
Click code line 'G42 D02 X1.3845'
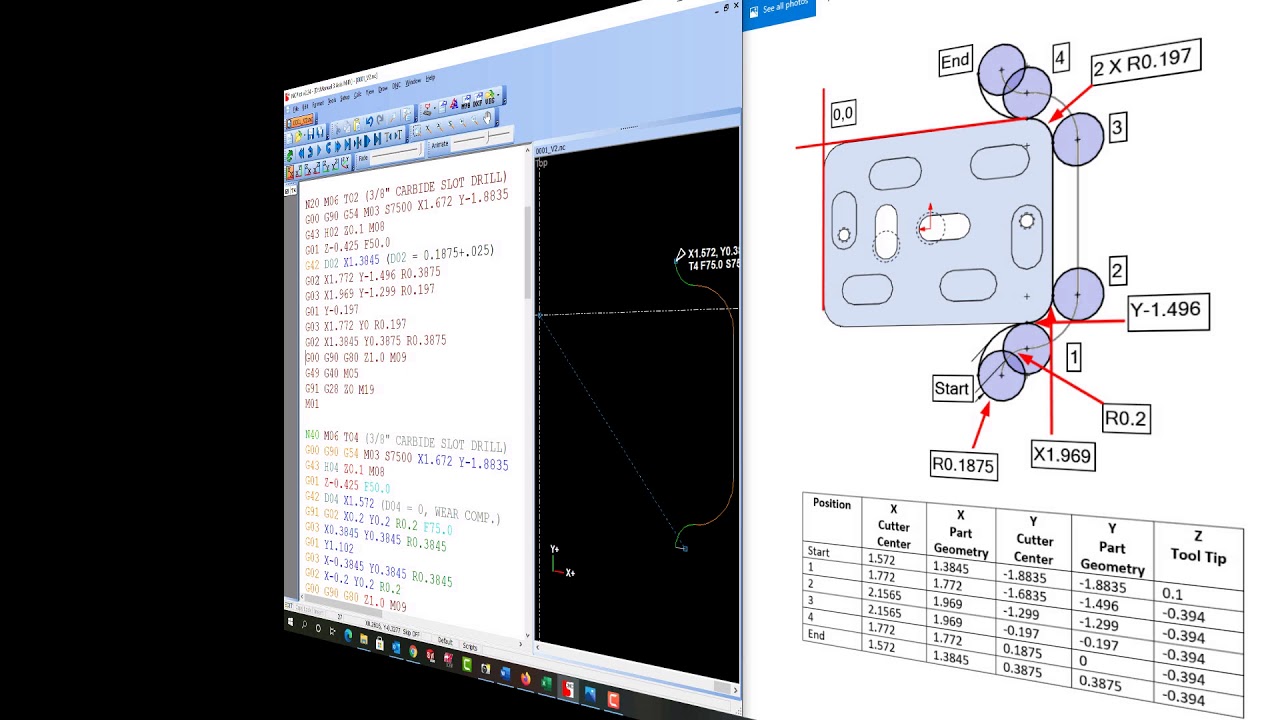[399, 257]
